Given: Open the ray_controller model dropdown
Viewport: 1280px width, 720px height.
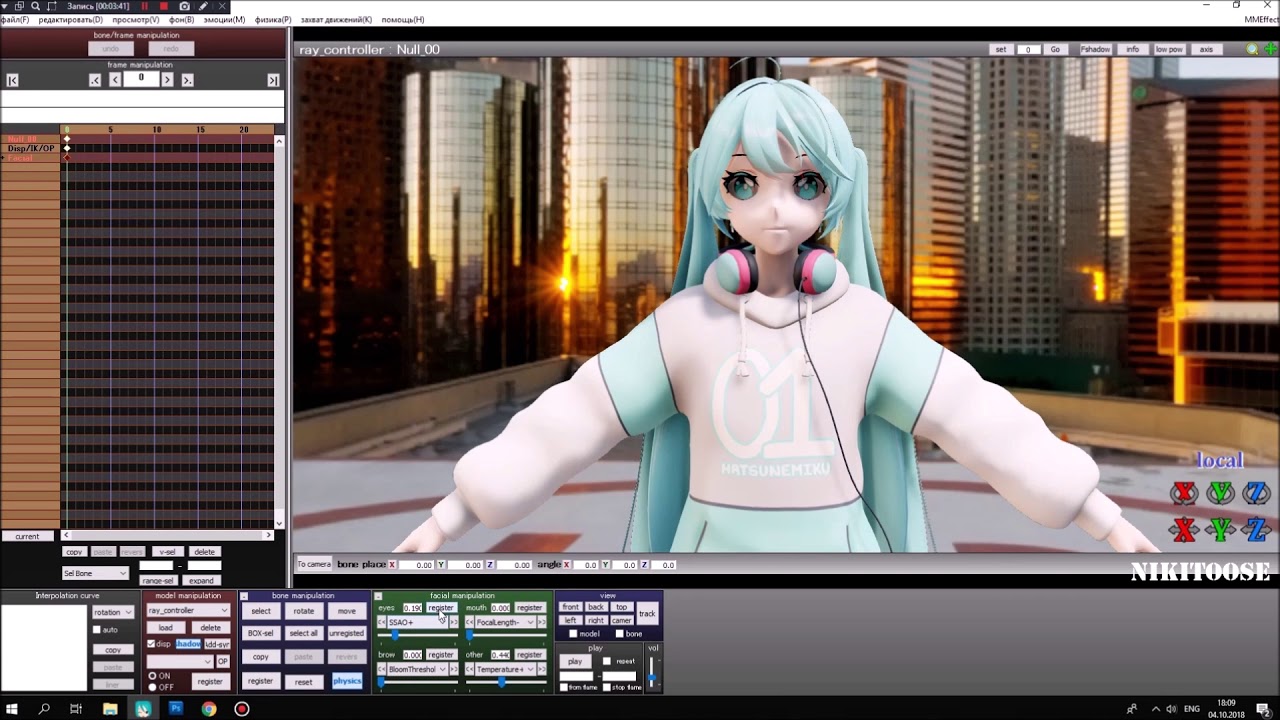Looking at the screenshot, I should pyautogui.click(x=188, y=610).
